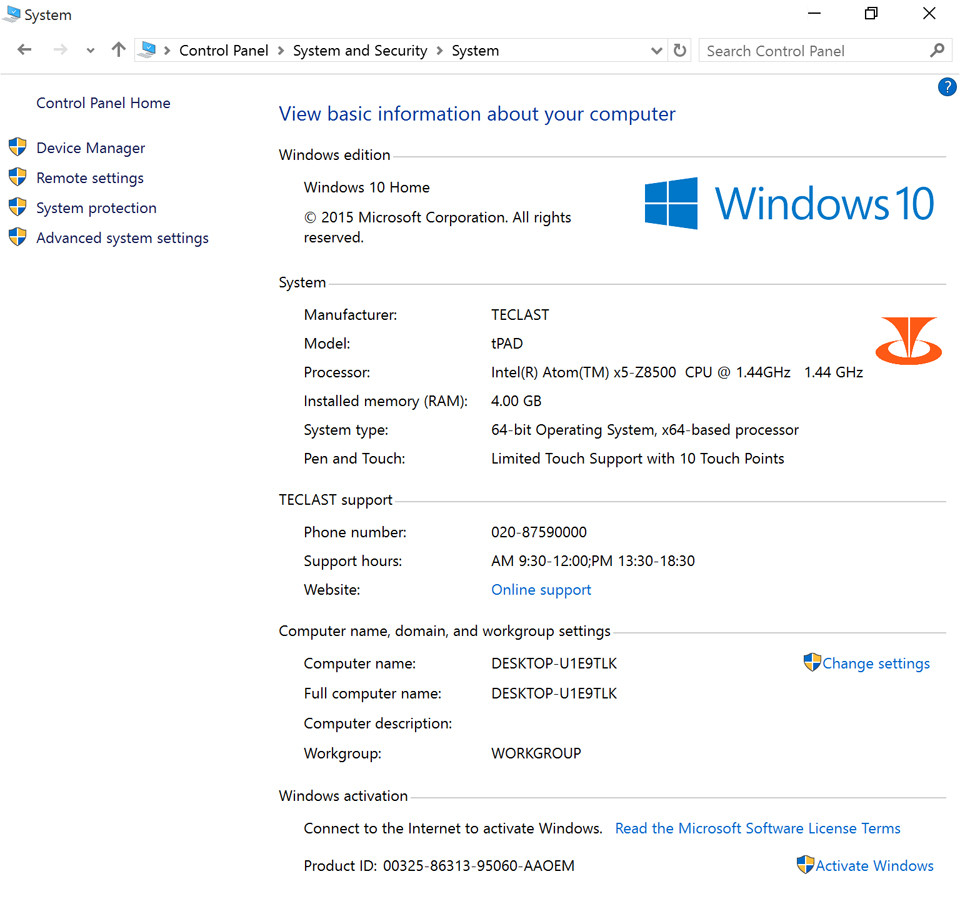The height and width of the screenshot is (909, 960).
Task: Click the search magnifier icon
Action: coord(937,51)
